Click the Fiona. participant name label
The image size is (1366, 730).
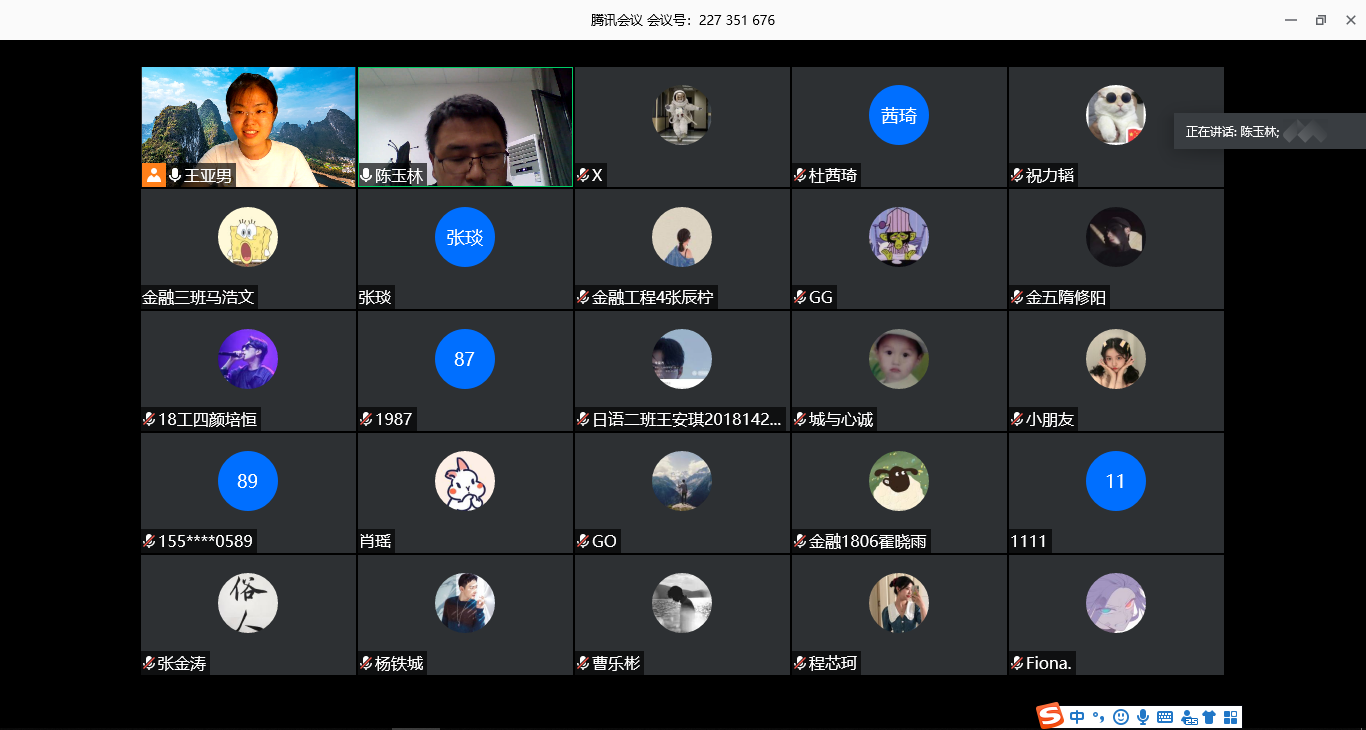pos(1048,663)
